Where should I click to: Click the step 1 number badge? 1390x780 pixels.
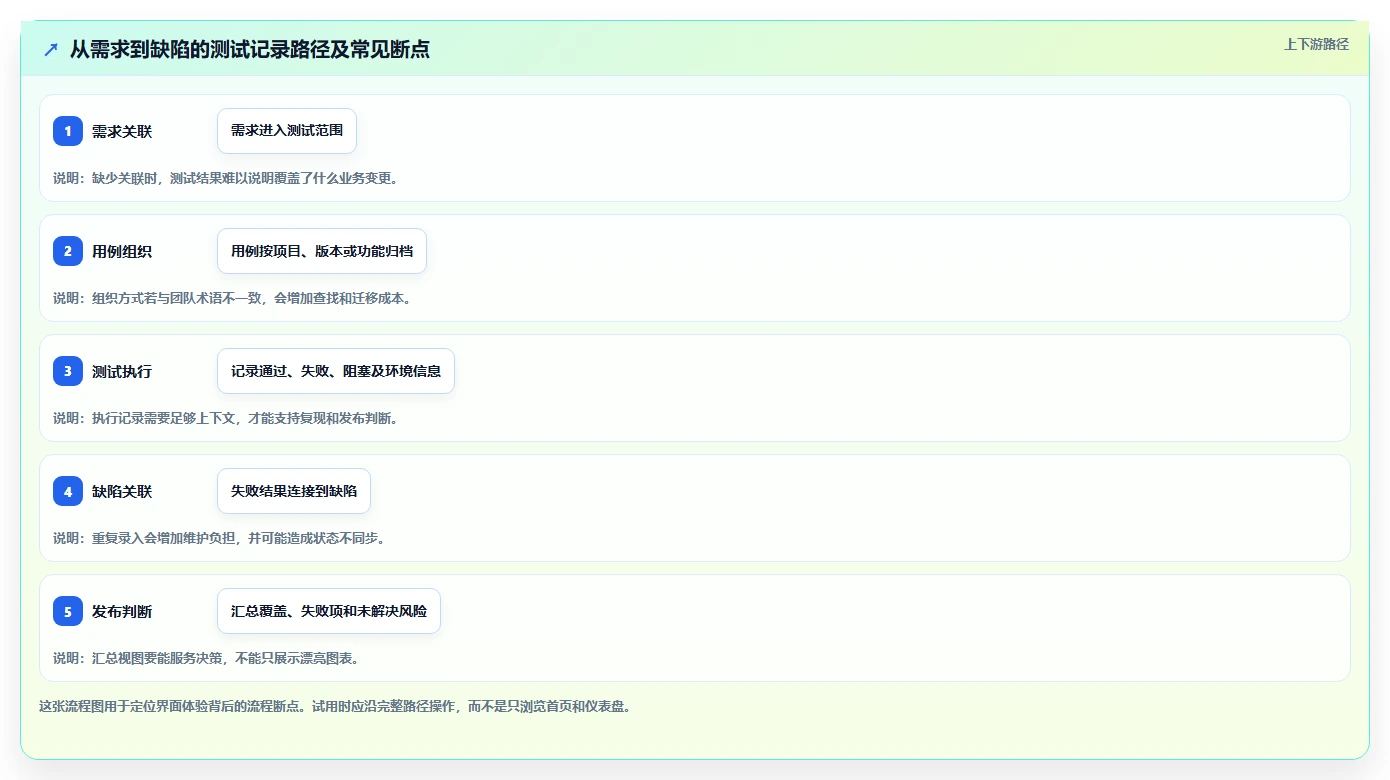pos(68,131)
